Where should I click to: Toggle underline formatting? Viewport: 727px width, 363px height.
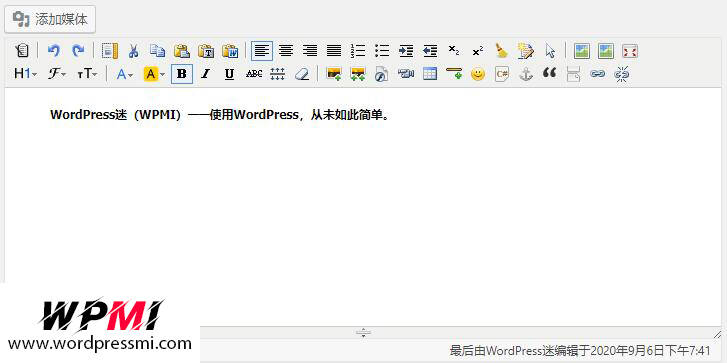(230, 74)
